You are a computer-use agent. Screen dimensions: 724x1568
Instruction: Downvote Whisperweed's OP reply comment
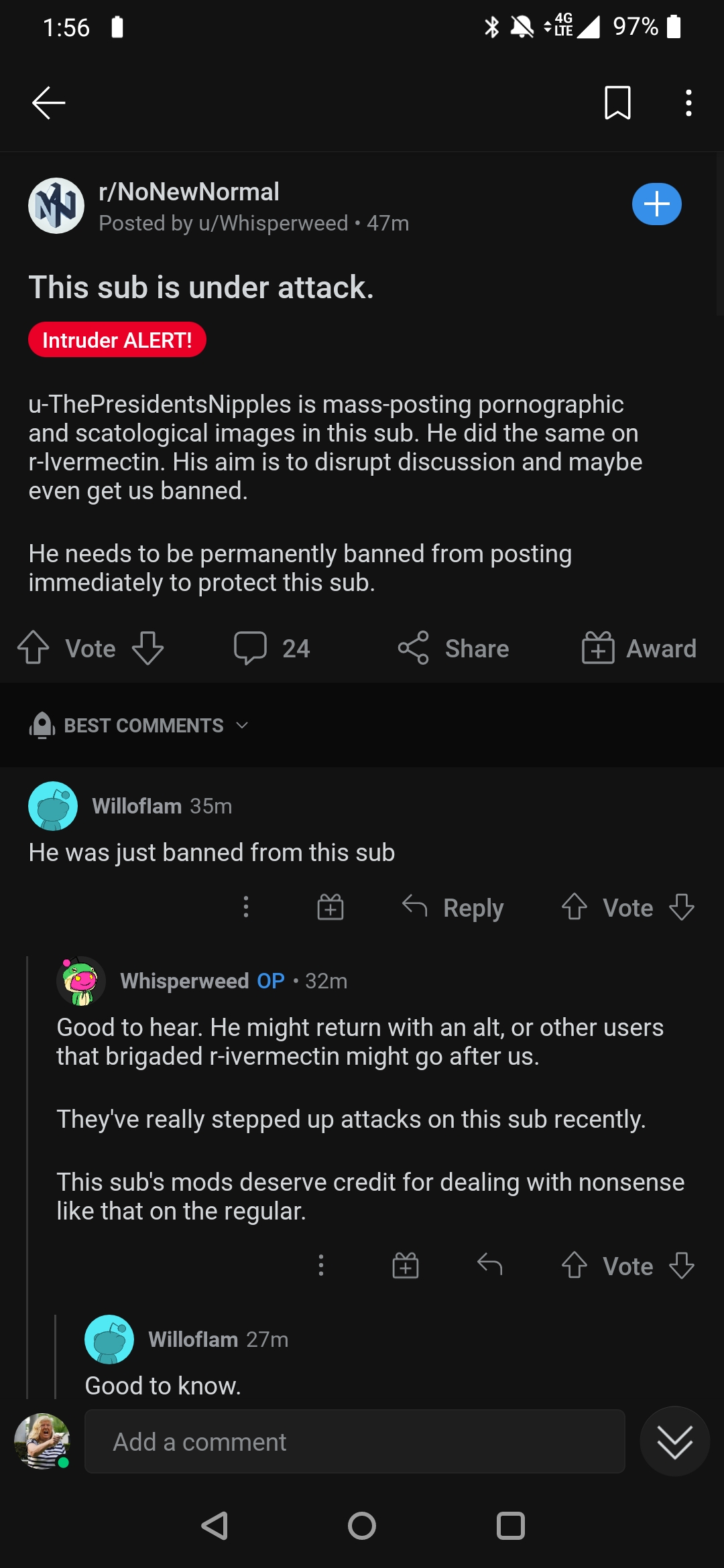pyautogui.click(x=682, y=1266)
